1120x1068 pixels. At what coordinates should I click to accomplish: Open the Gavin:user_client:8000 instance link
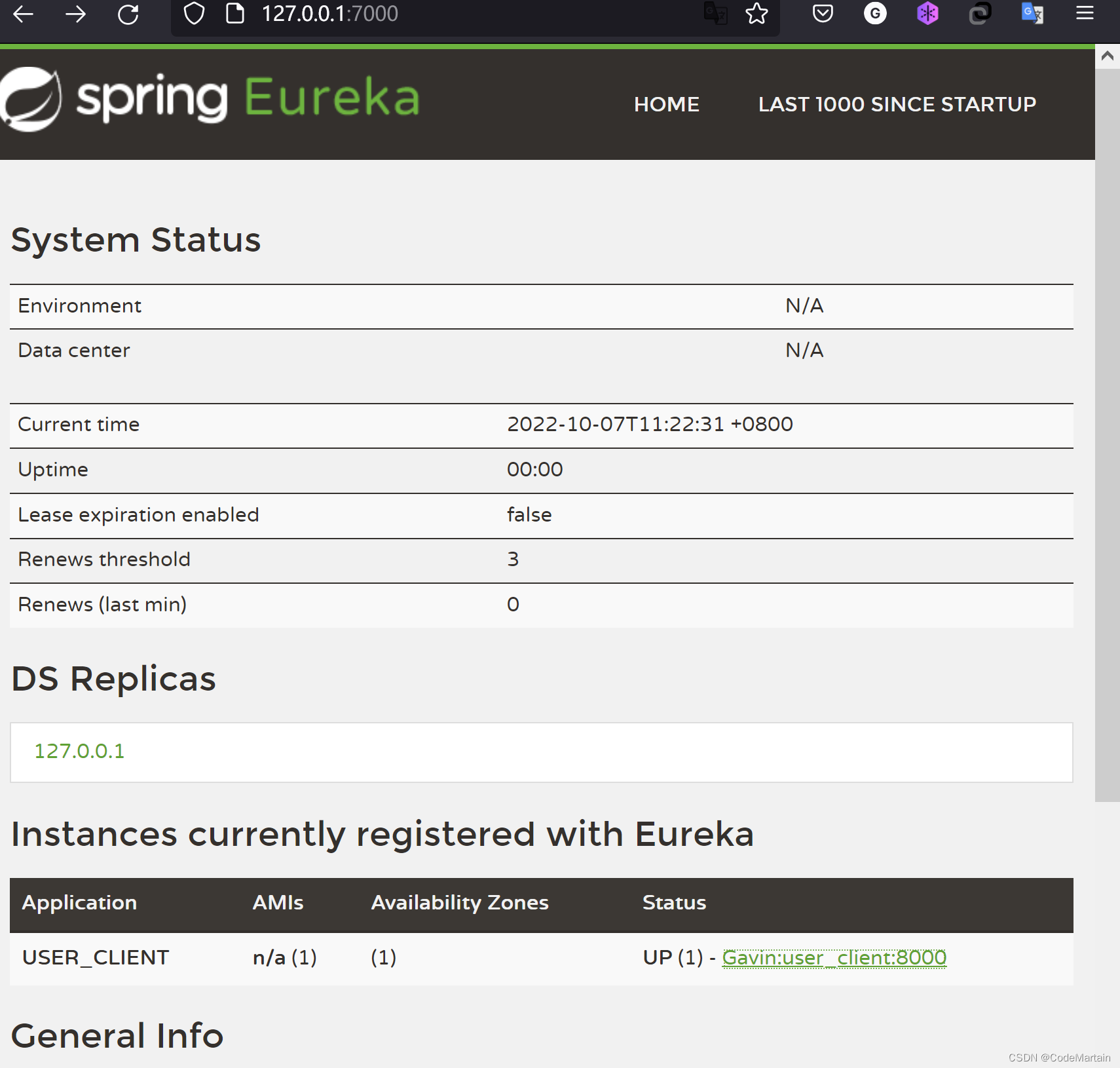click(834, 958)
